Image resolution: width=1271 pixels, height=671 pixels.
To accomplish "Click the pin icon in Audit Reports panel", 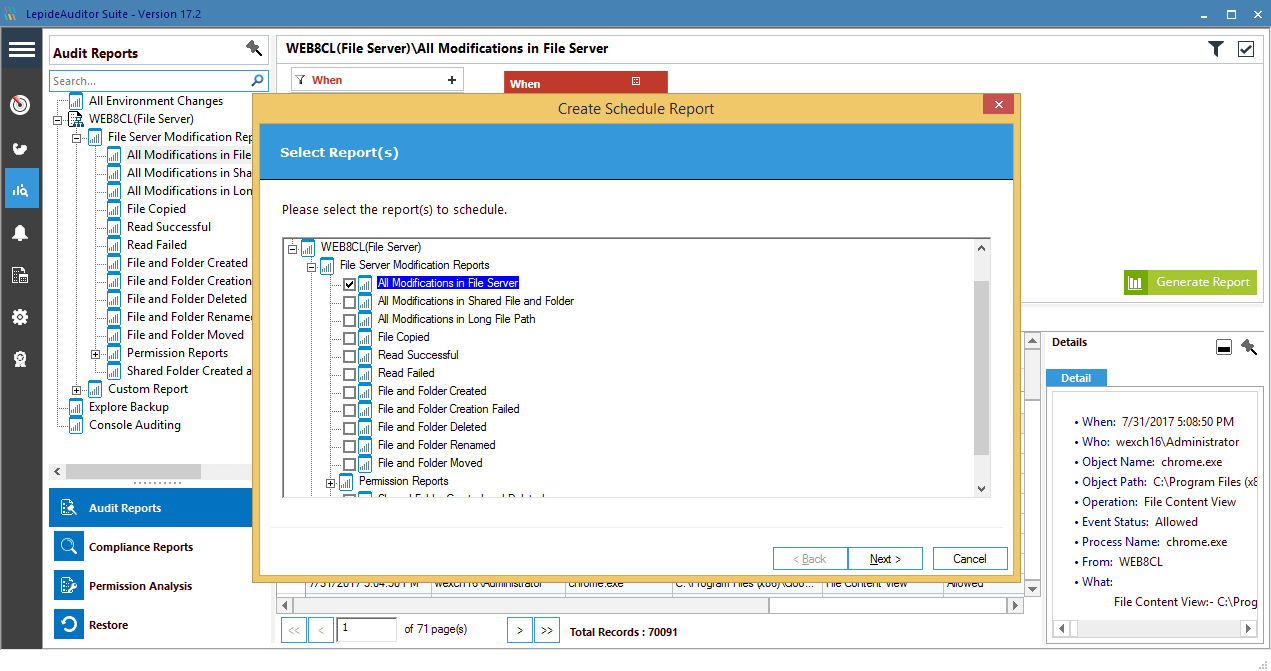I will (254, 48).
